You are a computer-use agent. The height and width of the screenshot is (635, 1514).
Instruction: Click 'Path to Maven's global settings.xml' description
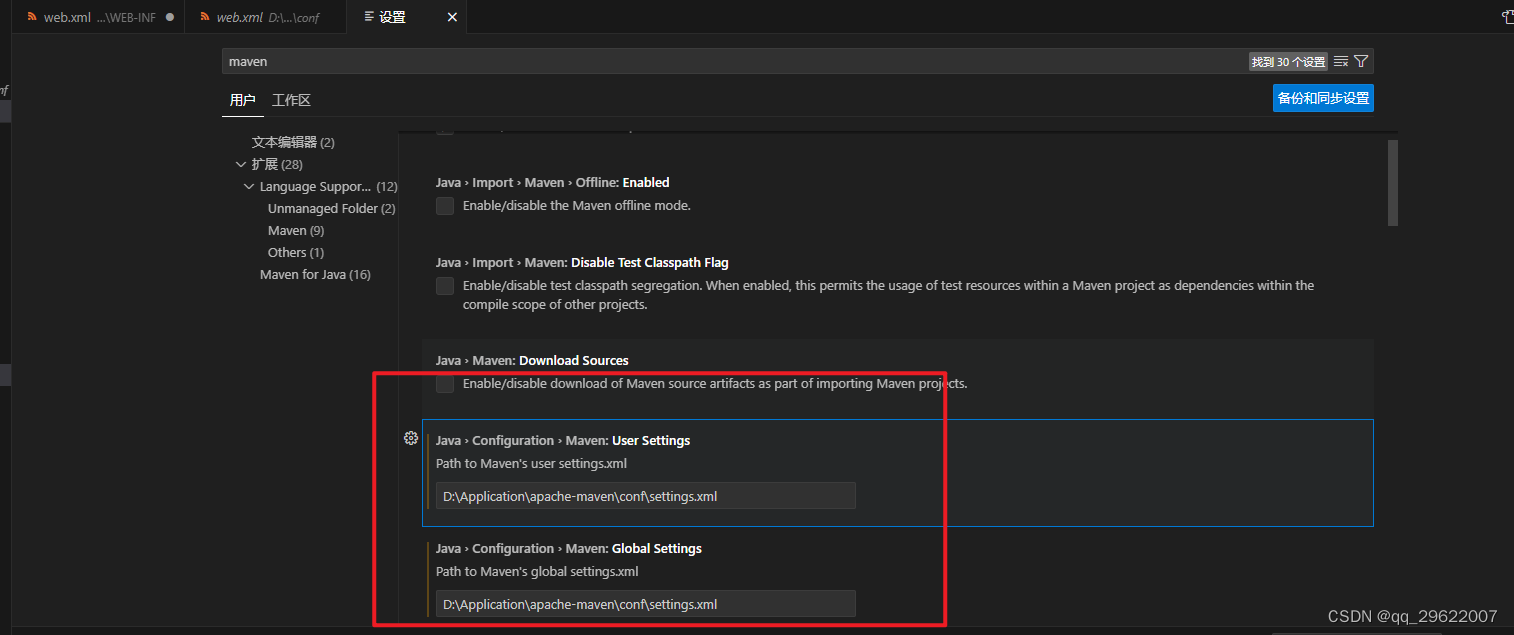pos(537,572)
